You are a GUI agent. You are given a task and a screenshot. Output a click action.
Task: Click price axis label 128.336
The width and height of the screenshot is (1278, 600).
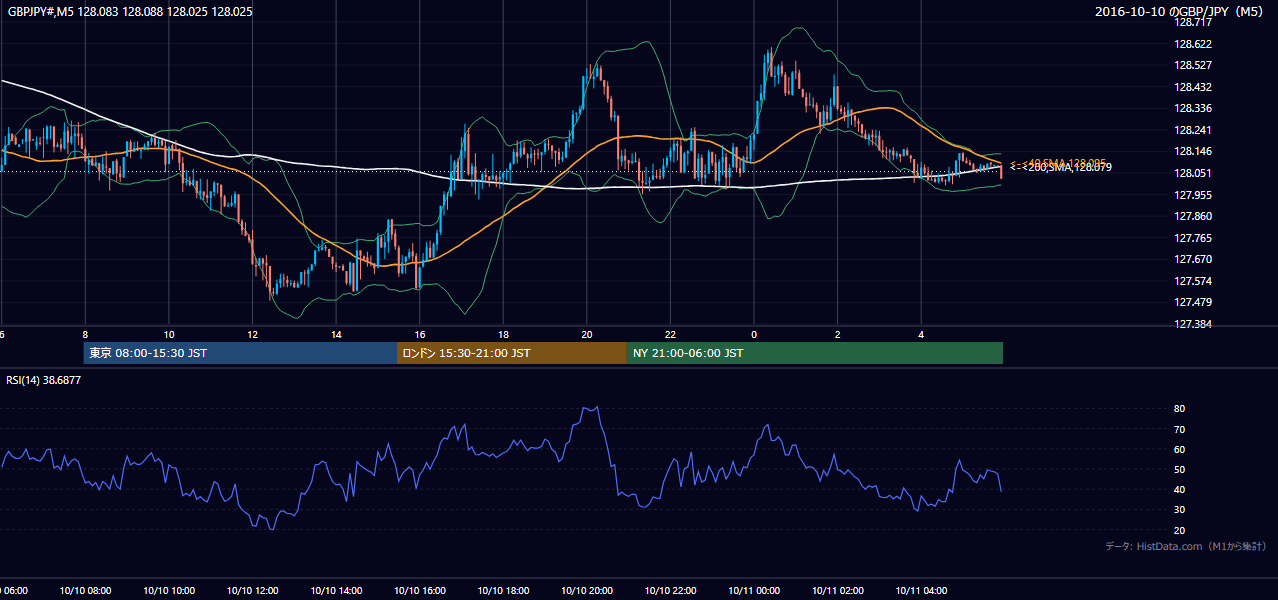point(1193,109)
